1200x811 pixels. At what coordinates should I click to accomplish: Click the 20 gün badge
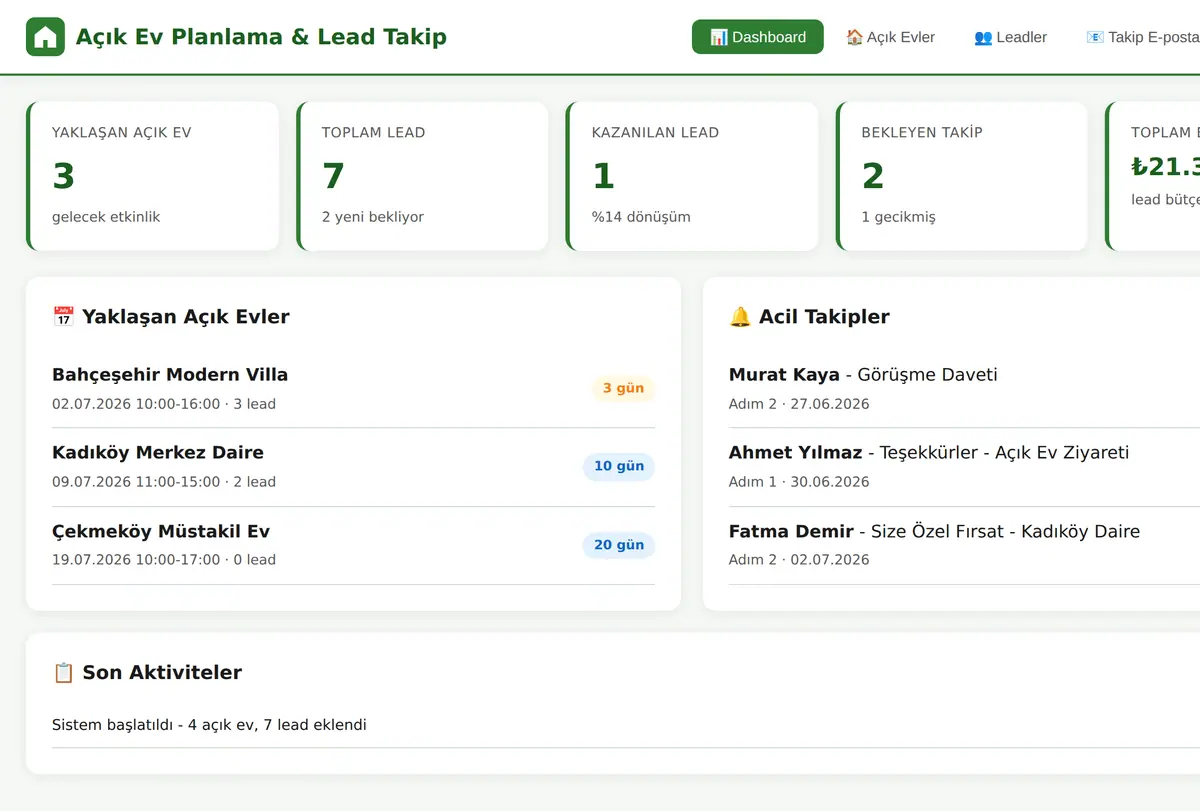[x=619, y=545]
